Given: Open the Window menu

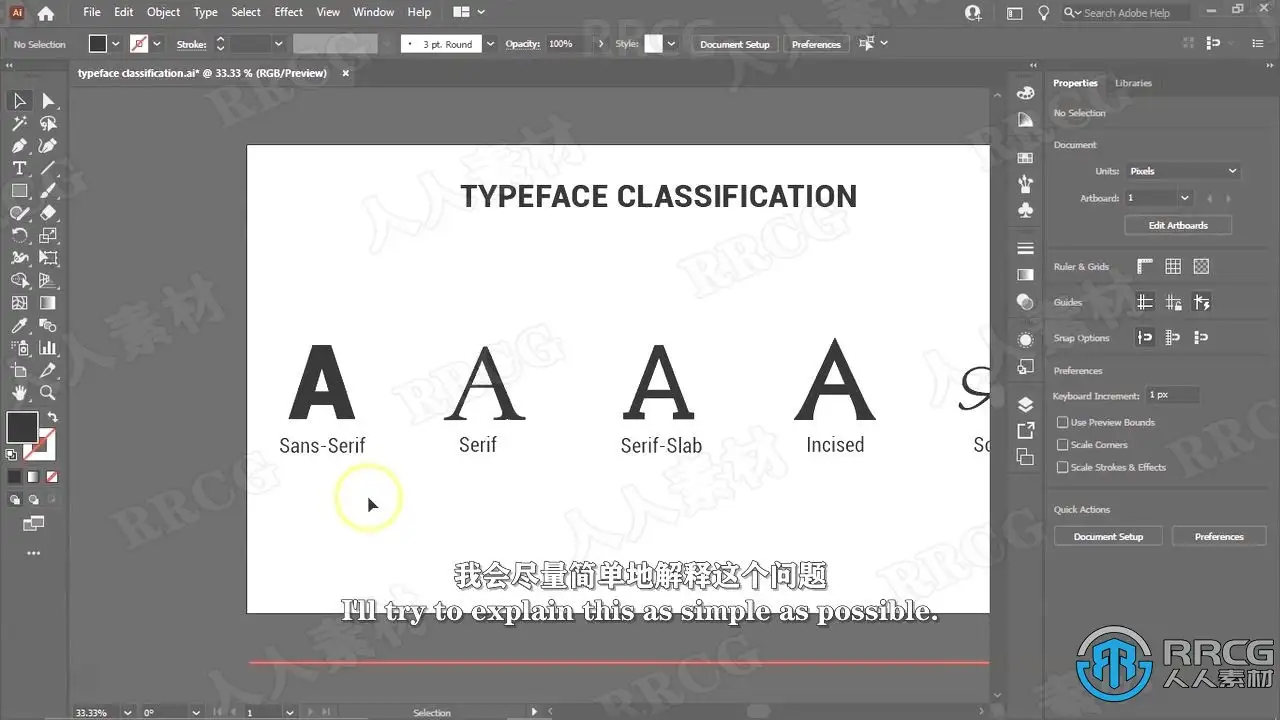Looking at the screenshot, I should pyautogui.click(x=374, y=12).
